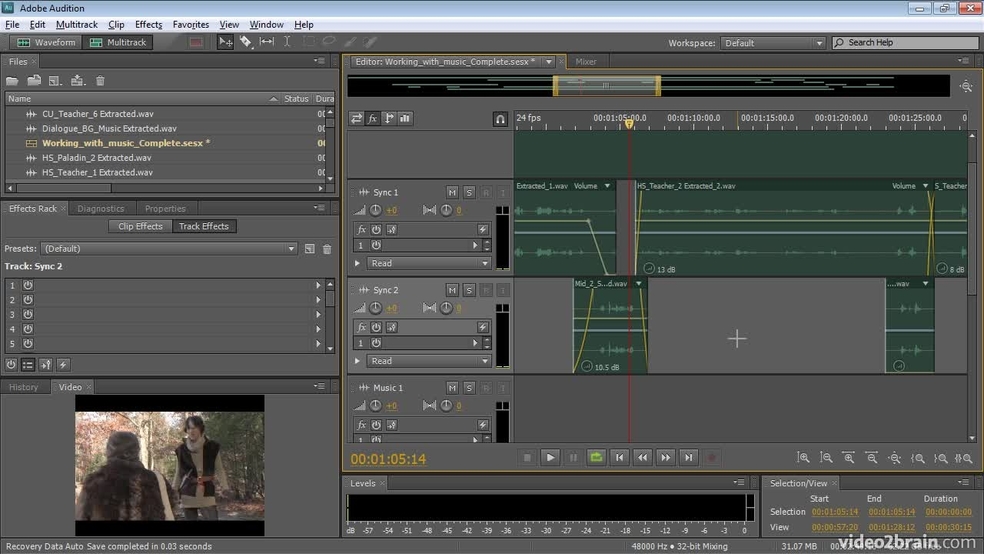984x554 pixels.
Task: Delete preset with trash icon in Effects Rack
Action: (327, 249)
